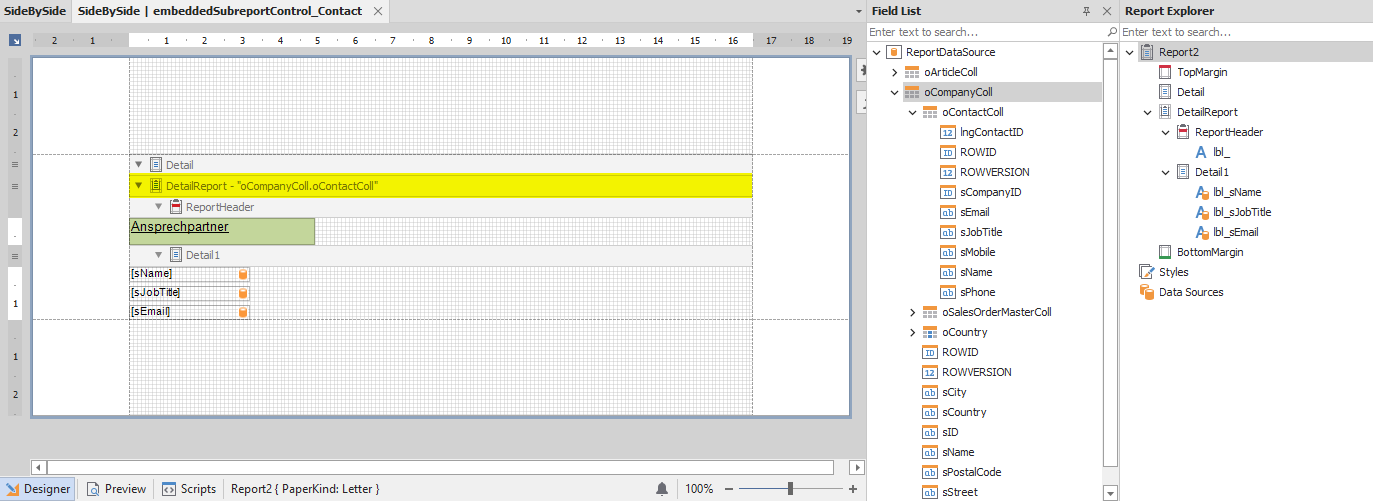Open notifications via the bell icon
This screenshot has width=1373, height=501.
[662, 489]
